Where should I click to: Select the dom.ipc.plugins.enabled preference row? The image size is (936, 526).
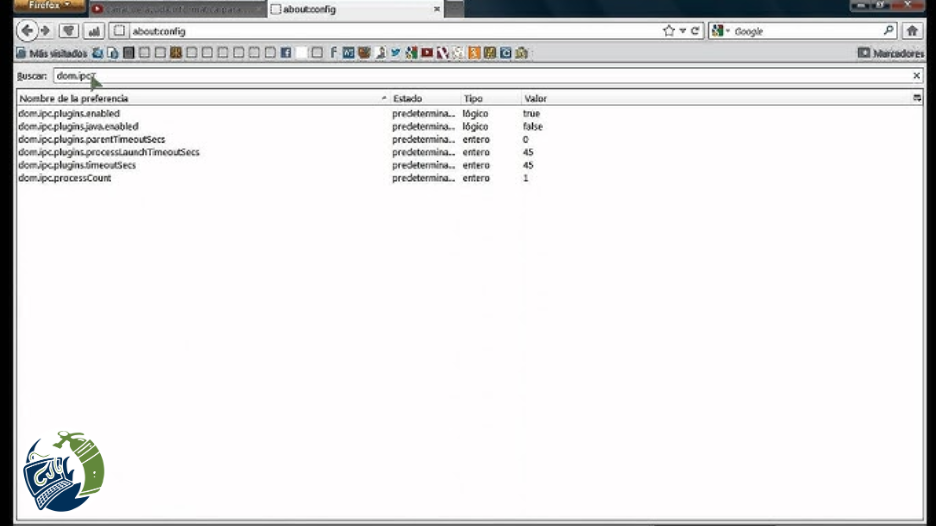click(469, 113)
